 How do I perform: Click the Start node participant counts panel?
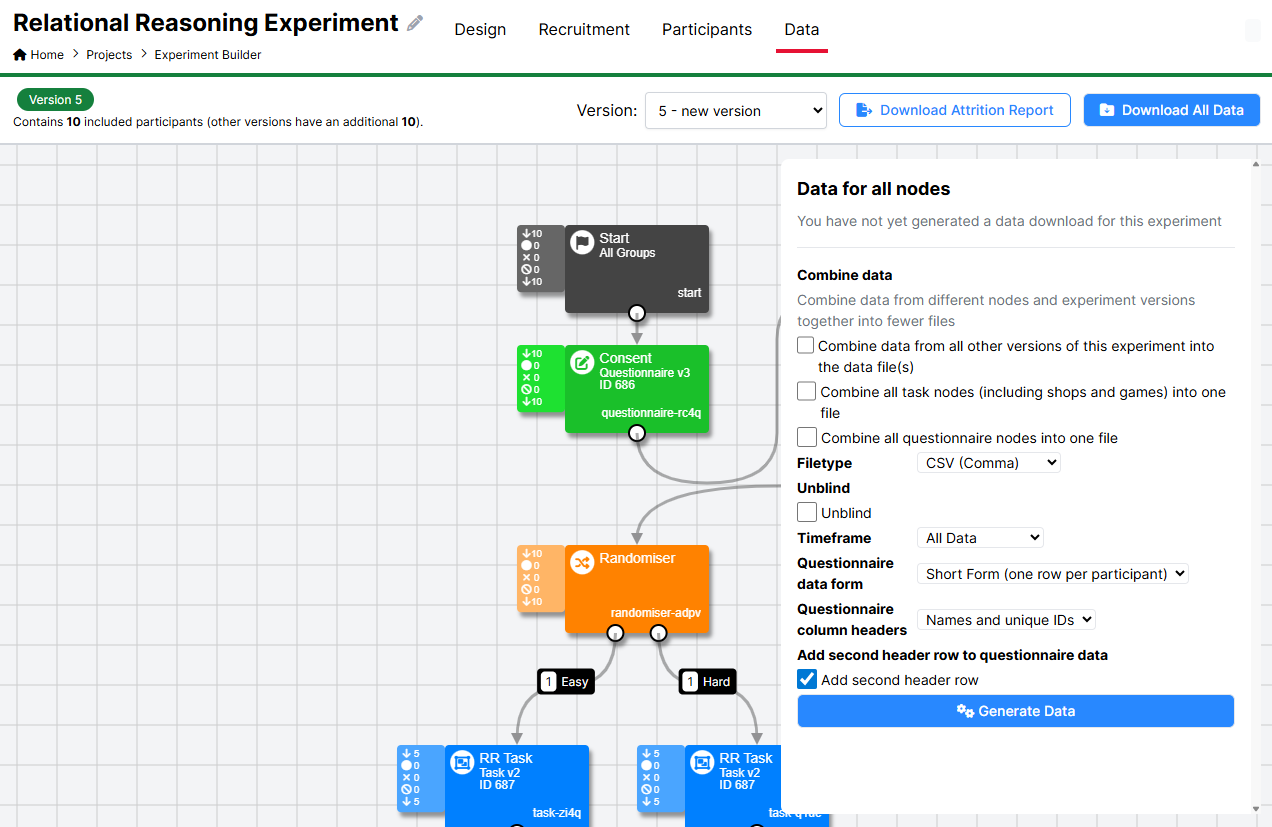click(x=541, y=258)
